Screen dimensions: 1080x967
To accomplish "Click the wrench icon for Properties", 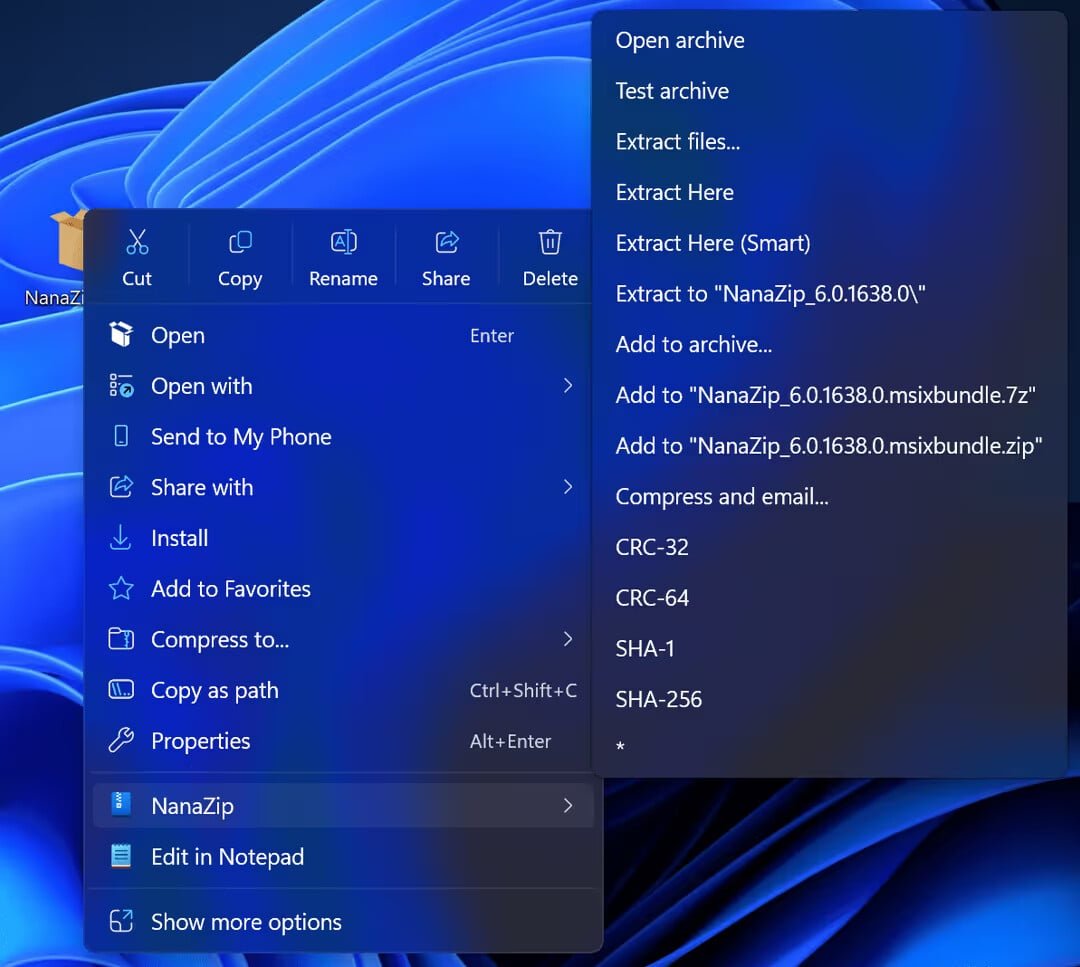I will pyautogui.click(x=121, y=740).
